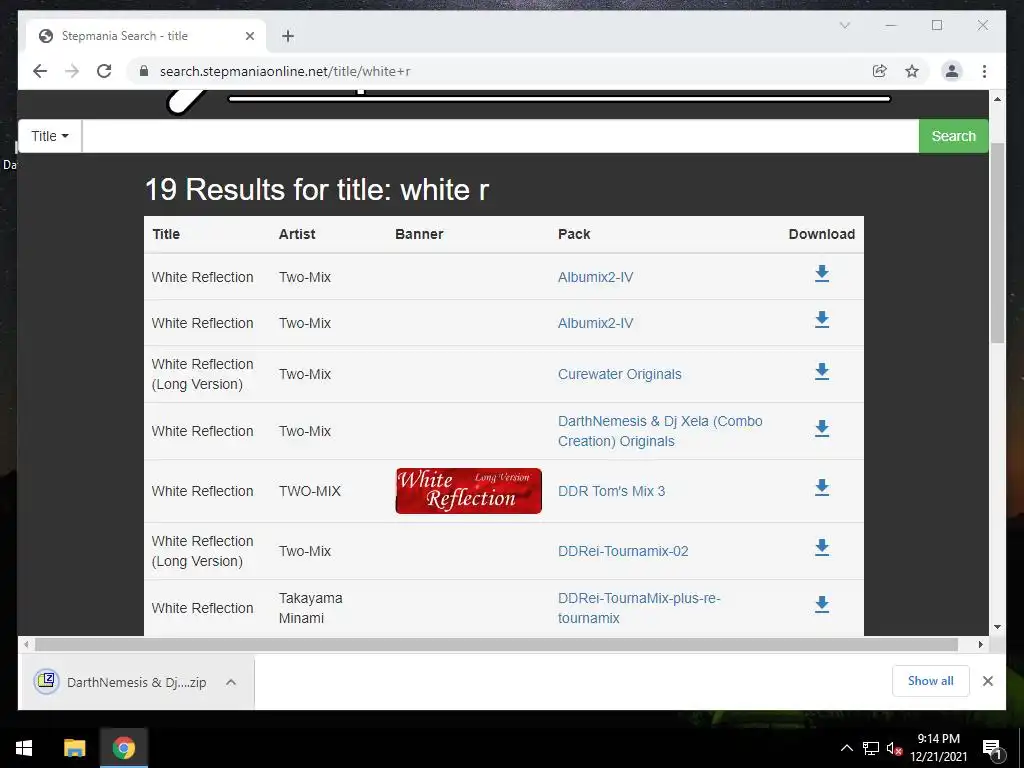Screen dimensions: 1024x768
Task: Click the Download column header
Action: tap(822, 234)
